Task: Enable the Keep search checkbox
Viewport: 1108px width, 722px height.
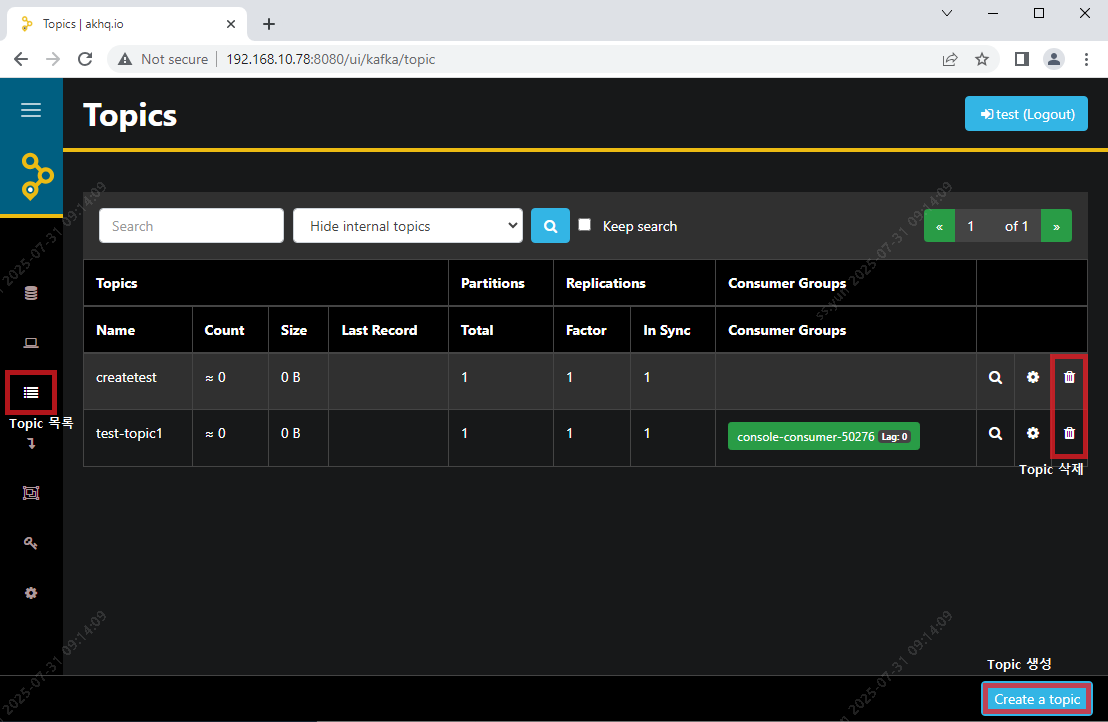Action: tap(585, 225)
